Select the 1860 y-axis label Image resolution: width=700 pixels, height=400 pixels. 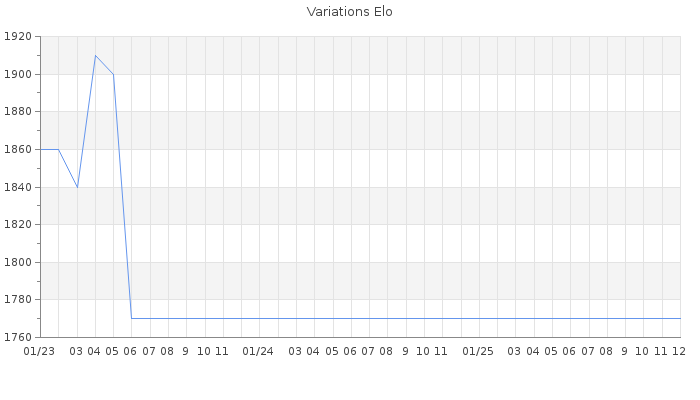click(18, 149)
